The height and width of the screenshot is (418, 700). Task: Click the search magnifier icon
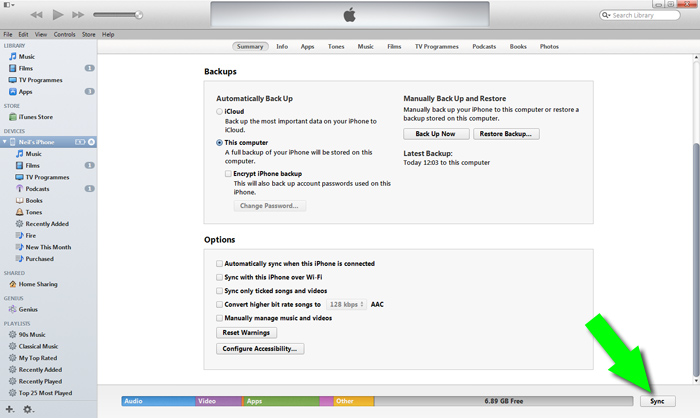pyautogui.click(x=606, y=15)
